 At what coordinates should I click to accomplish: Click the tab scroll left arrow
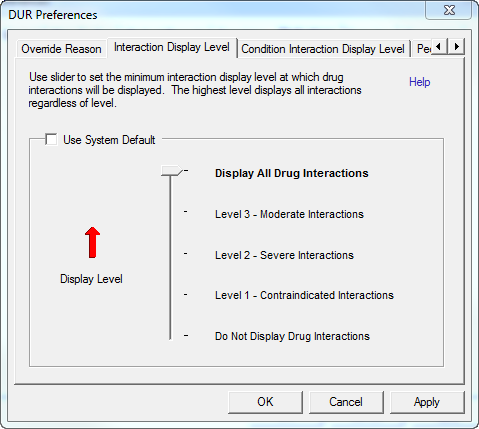click(x=440, y=46)
